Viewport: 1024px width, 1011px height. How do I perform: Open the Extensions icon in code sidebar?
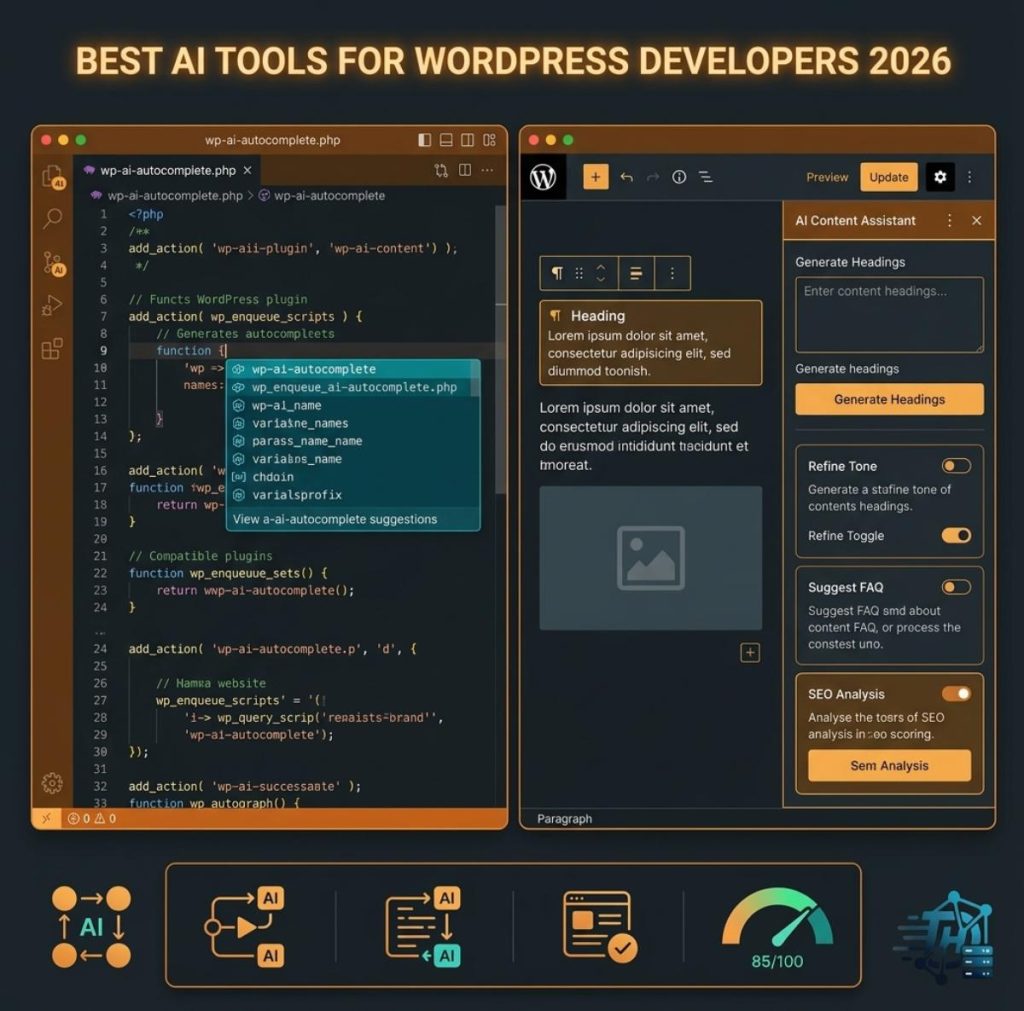point(52,348)
